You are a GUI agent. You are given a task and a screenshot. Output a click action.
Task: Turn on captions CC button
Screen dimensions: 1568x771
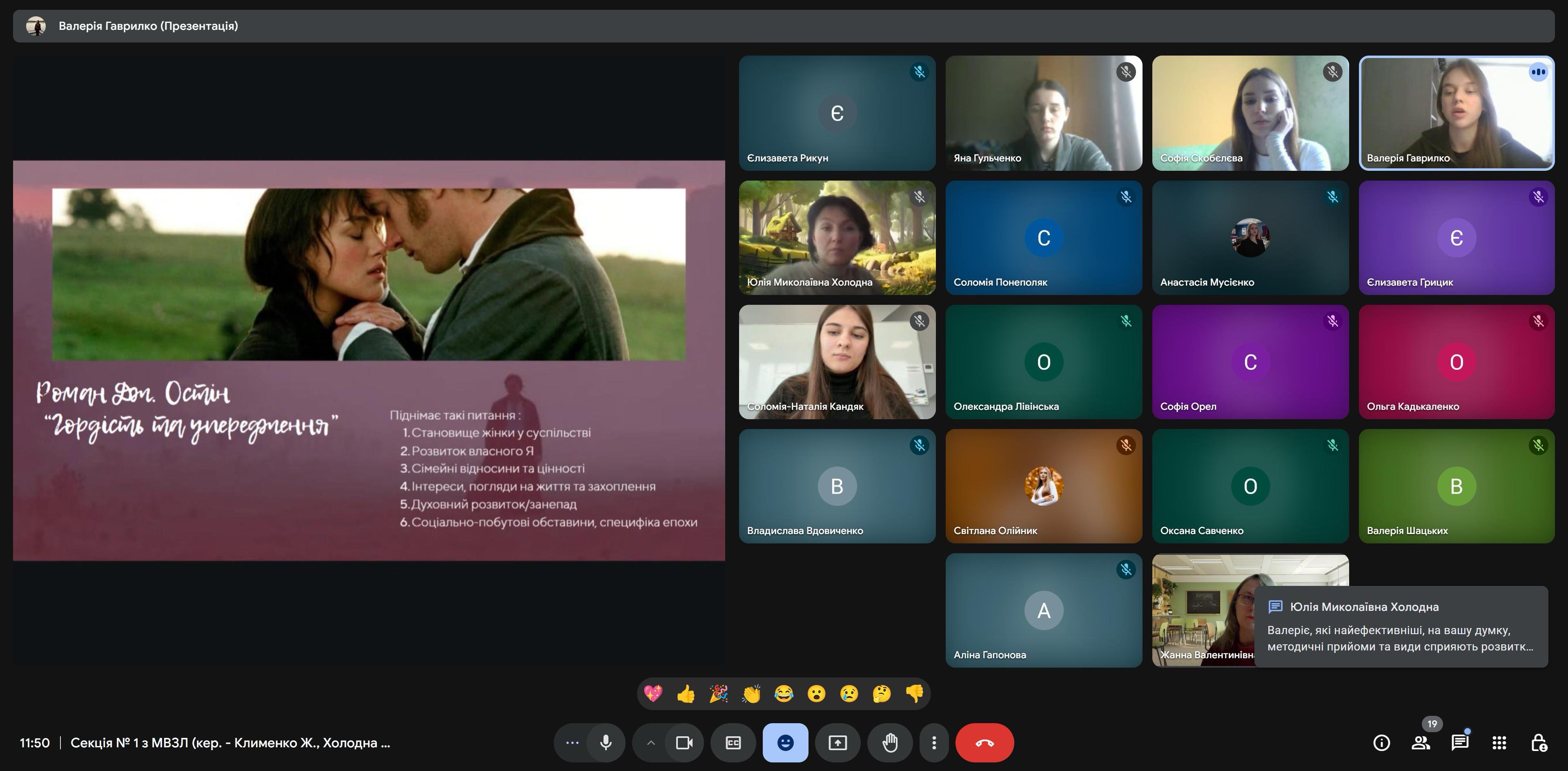coord(733,742)
